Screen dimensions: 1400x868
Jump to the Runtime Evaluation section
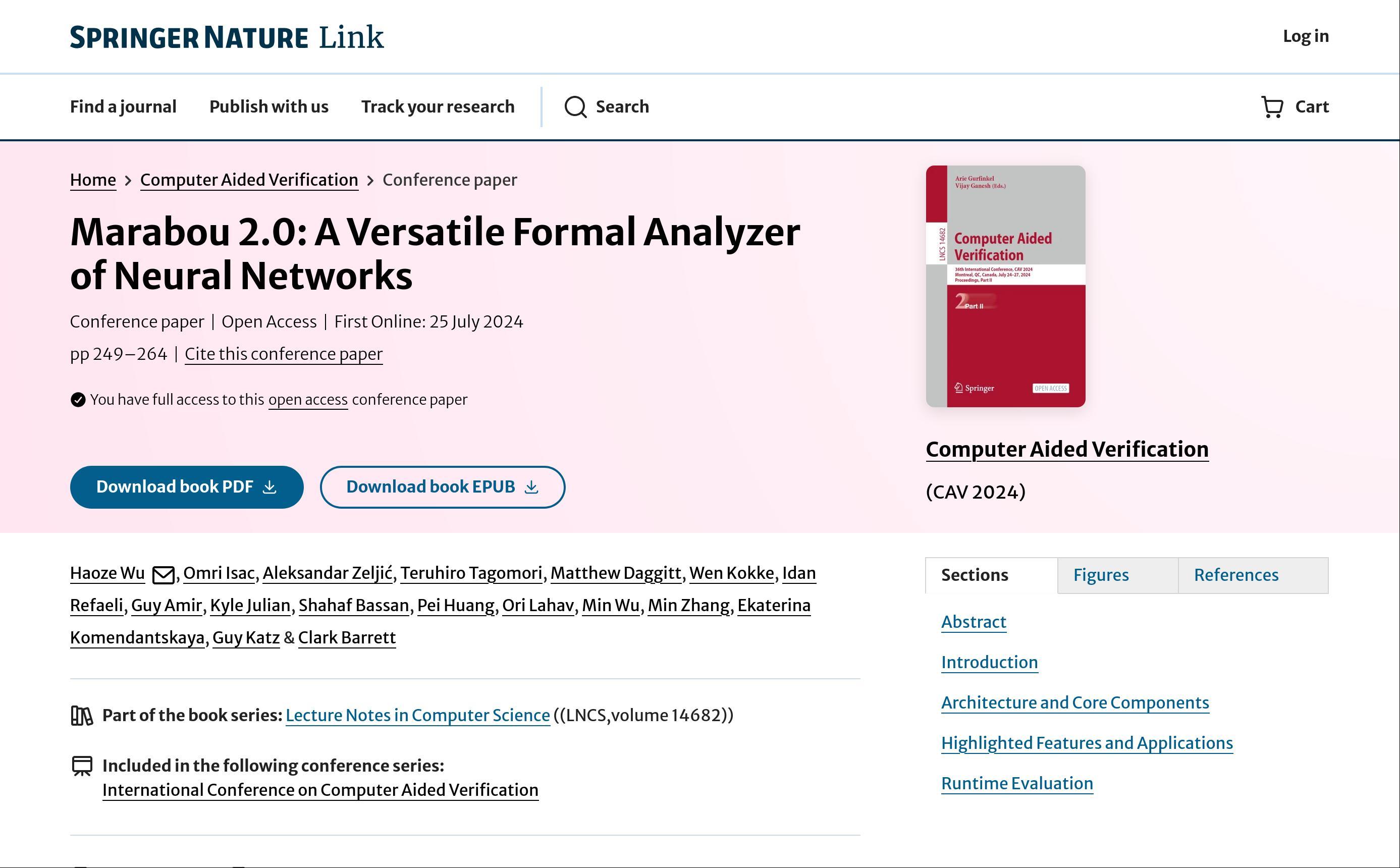pos(1016,783)
